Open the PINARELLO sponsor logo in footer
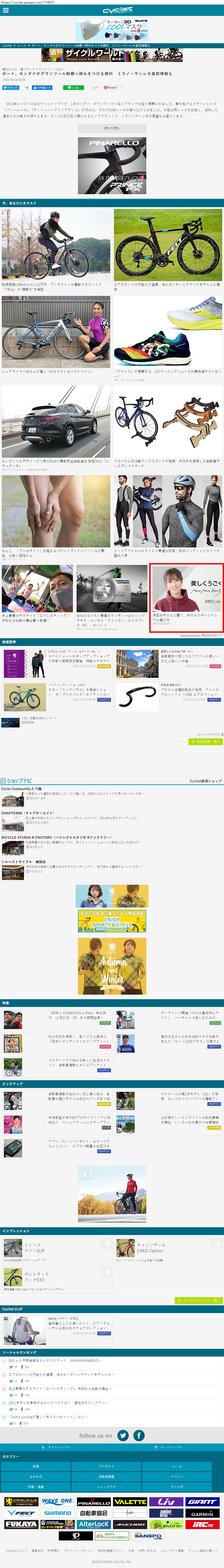Viewport: 224px width, 1568px height. tap(94, 1502)
